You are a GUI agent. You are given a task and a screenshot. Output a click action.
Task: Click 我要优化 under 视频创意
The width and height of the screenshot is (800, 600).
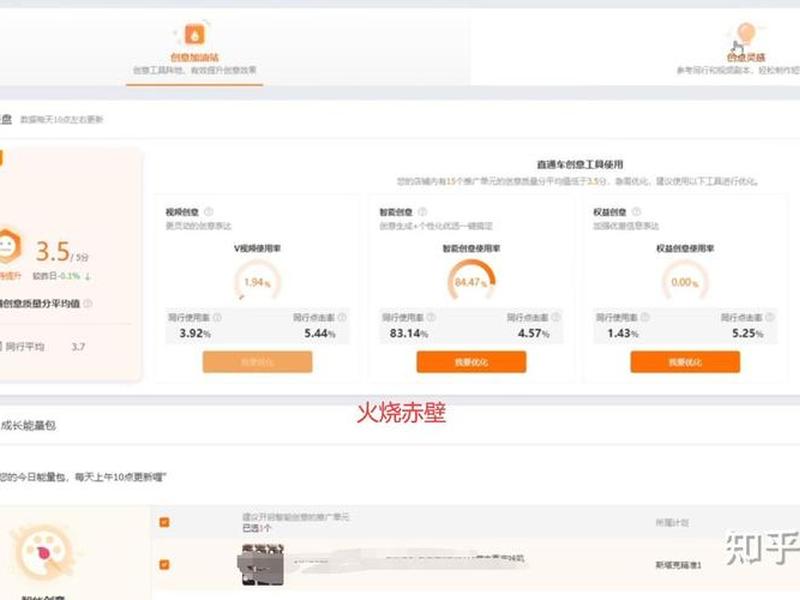(x=258, y=362)
